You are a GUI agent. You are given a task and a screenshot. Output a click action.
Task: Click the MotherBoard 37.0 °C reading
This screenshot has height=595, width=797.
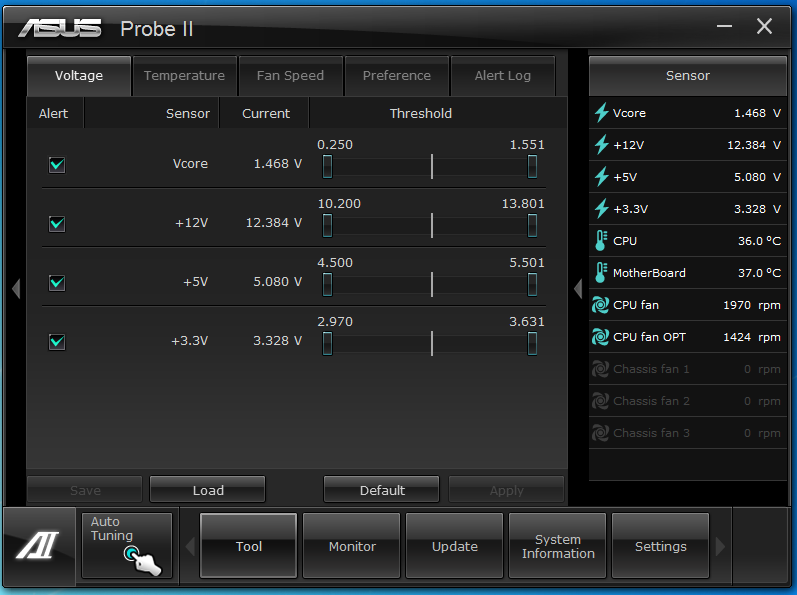759,273
